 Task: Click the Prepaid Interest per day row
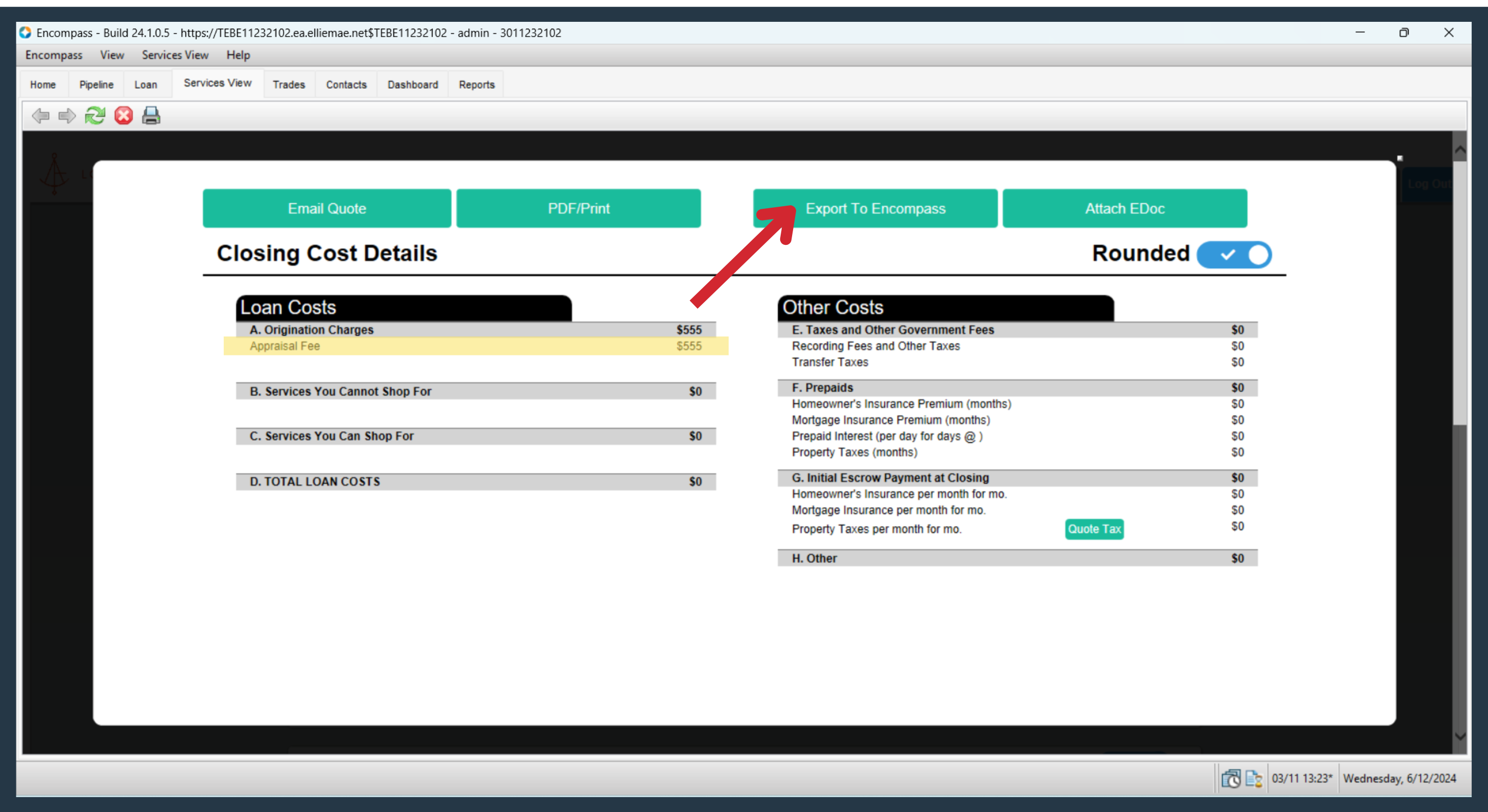(1017, 436)
